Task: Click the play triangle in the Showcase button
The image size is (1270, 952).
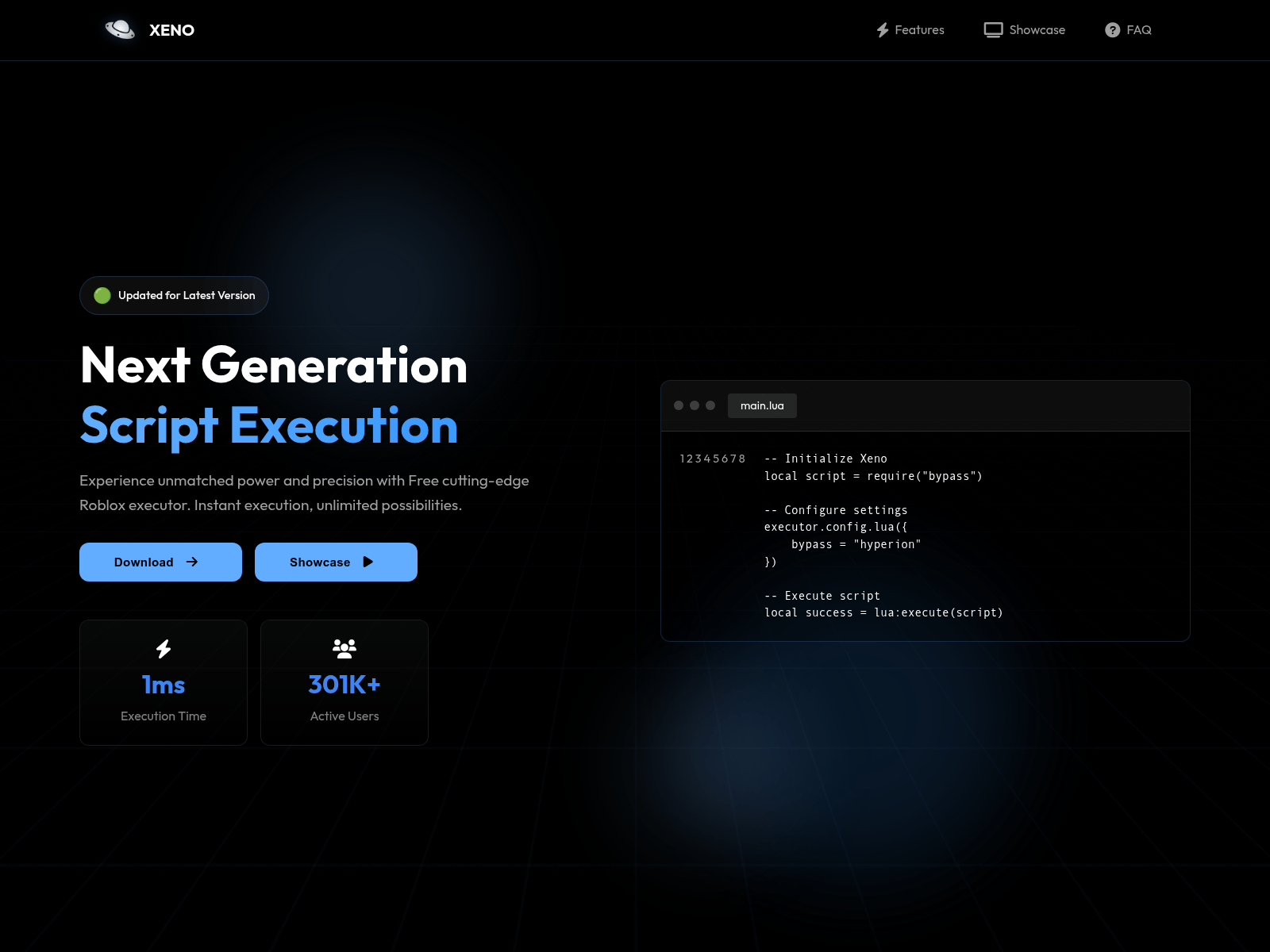Action: 368,562
